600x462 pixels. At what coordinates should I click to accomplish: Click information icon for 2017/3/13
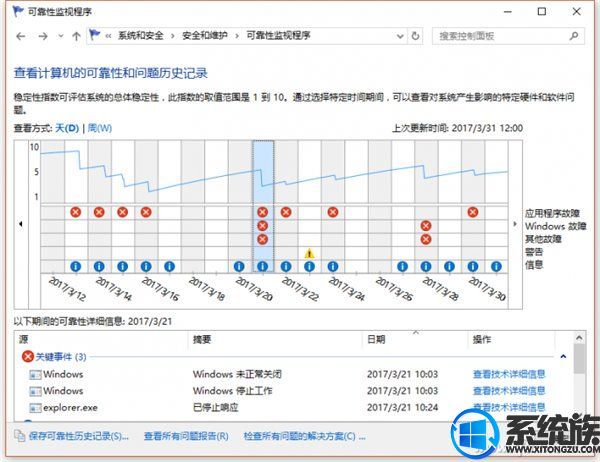[76, 266]
